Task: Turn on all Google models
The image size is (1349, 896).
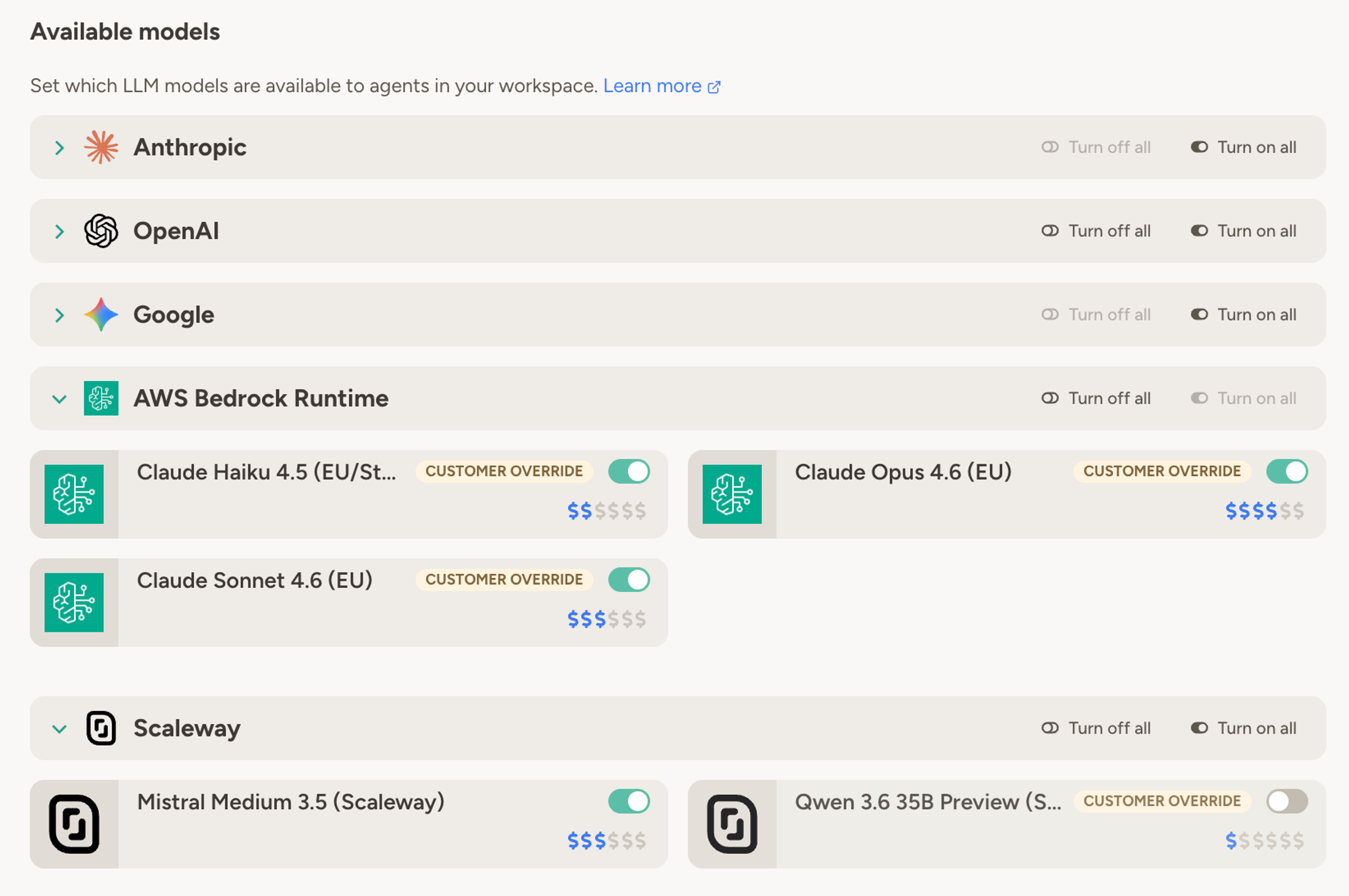Action: (x=1243, y=314)
